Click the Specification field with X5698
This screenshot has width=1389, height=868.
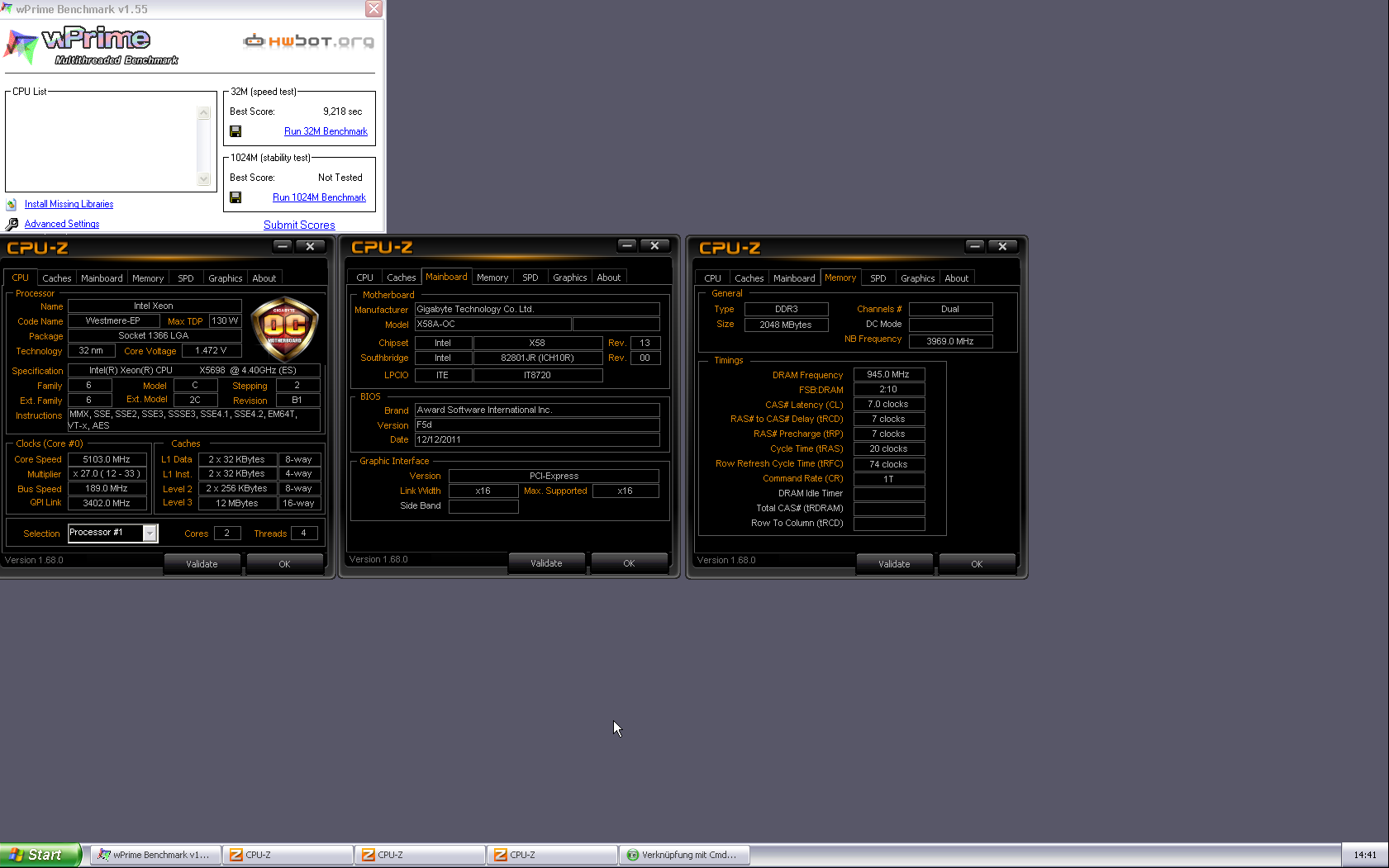tap(193, 370)
